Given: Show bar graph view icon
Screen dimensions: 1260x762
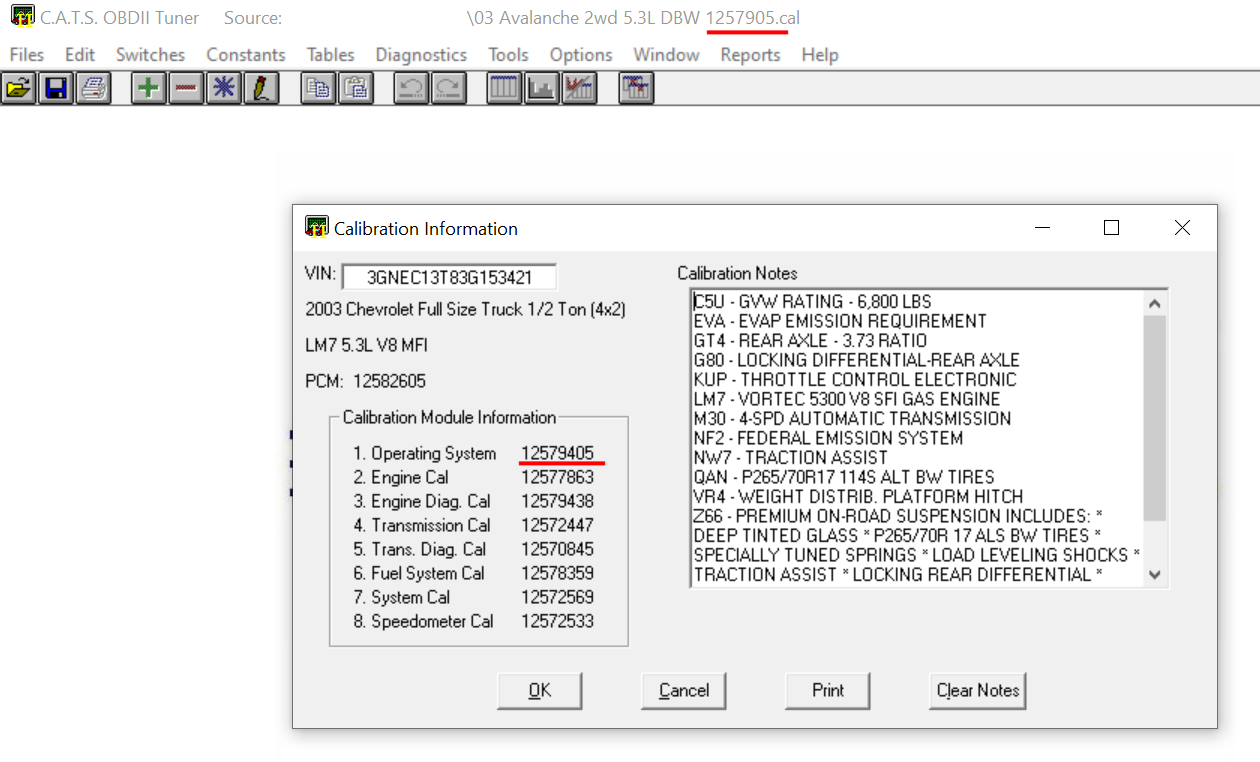Looking at the screenshot, I should 541,88.
